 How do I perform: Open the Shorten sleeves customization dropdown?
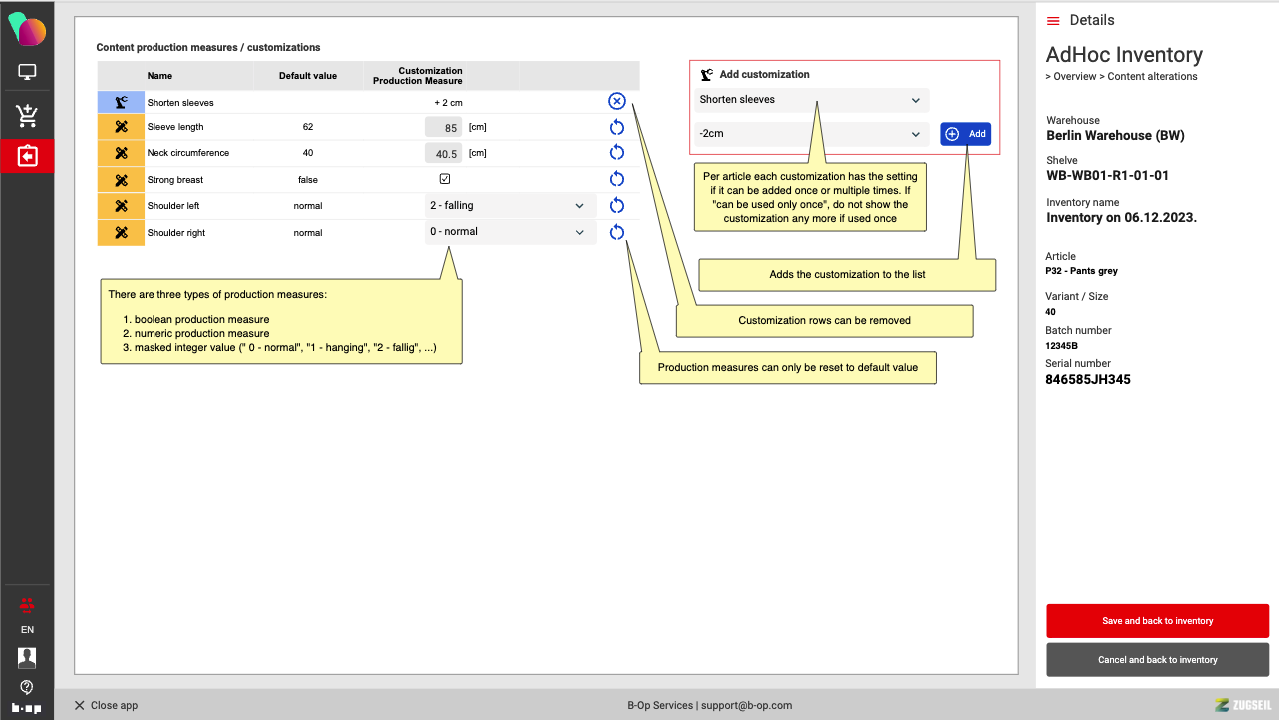pos(811,100)
